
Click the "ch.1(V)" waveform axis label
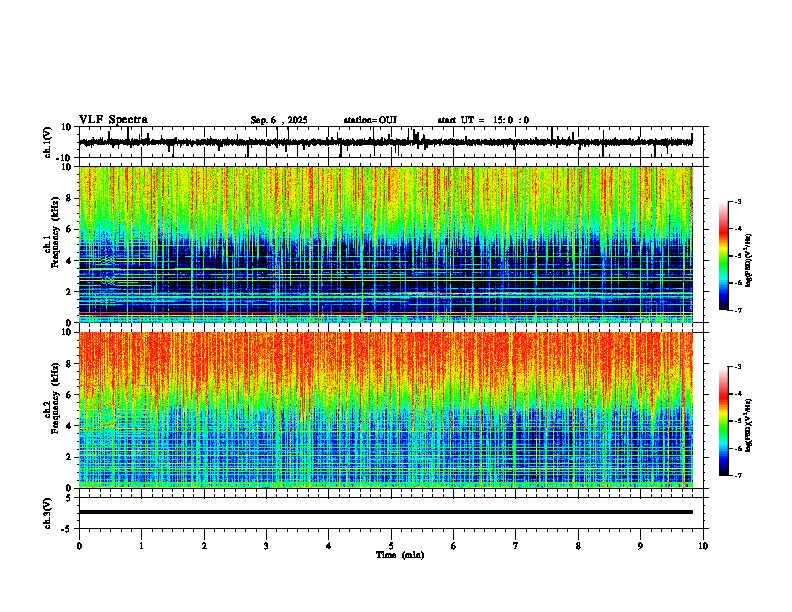(x=48, y=142)
